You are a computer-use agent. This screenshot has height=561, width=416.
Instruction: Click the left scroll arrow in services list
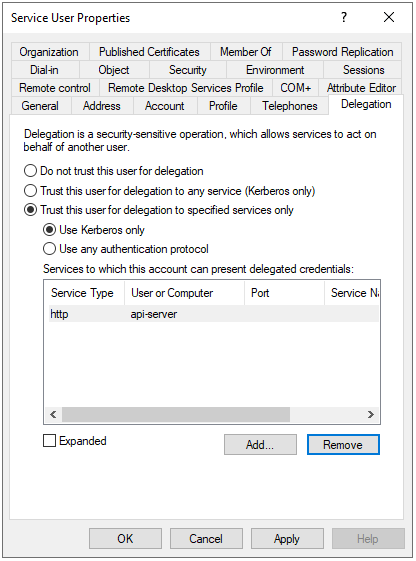(53, 415)
